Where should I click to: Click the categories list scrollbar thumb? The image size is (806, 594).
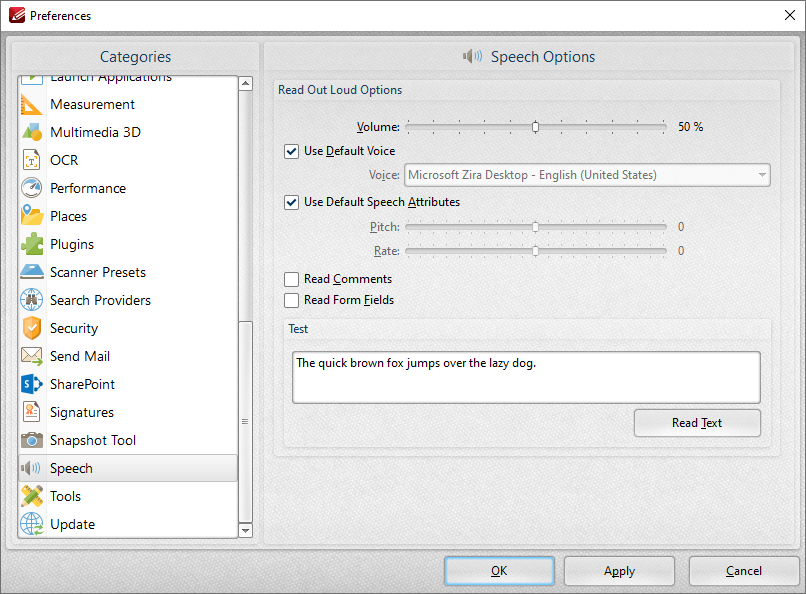246,421
